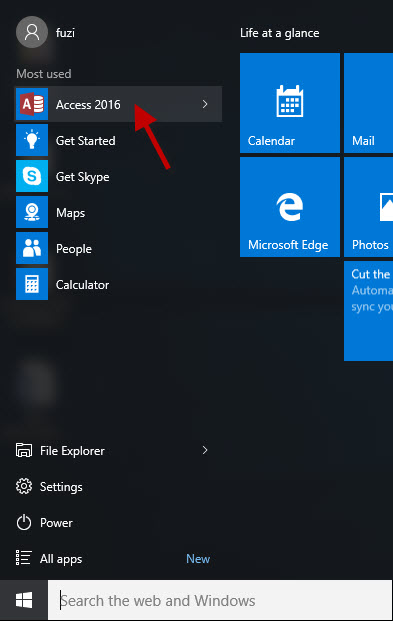The image size is (393, 621).
Task: Click the "Maps" label text
Action: [71, 213]
